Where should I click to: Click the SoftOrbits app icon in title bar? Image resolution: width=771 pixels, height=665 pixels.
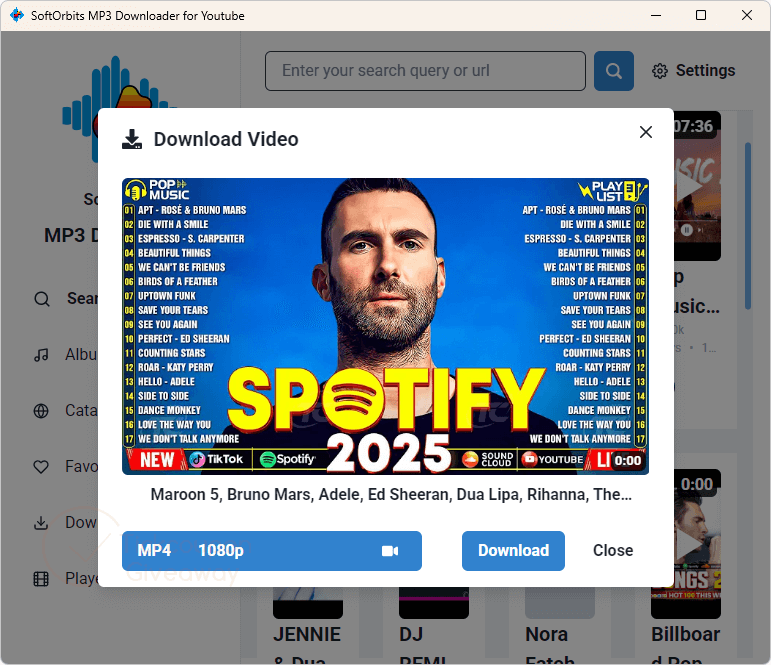click(x=17, y=15)
